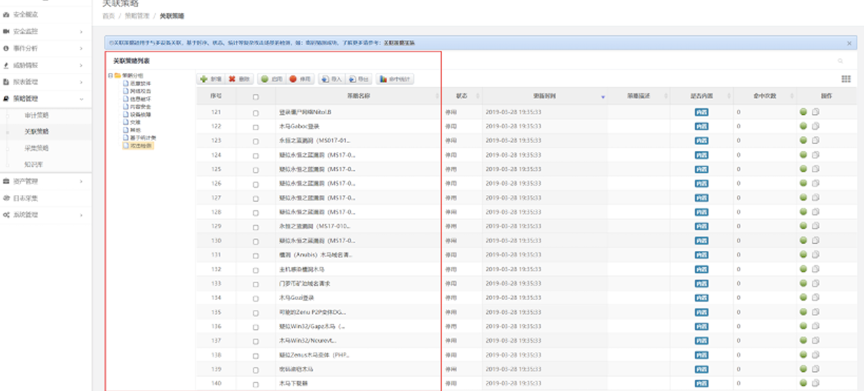Click the green enable icon in row 121
Image resolution: width=864 pixels, height=391 pixels.
coord(803,112)
